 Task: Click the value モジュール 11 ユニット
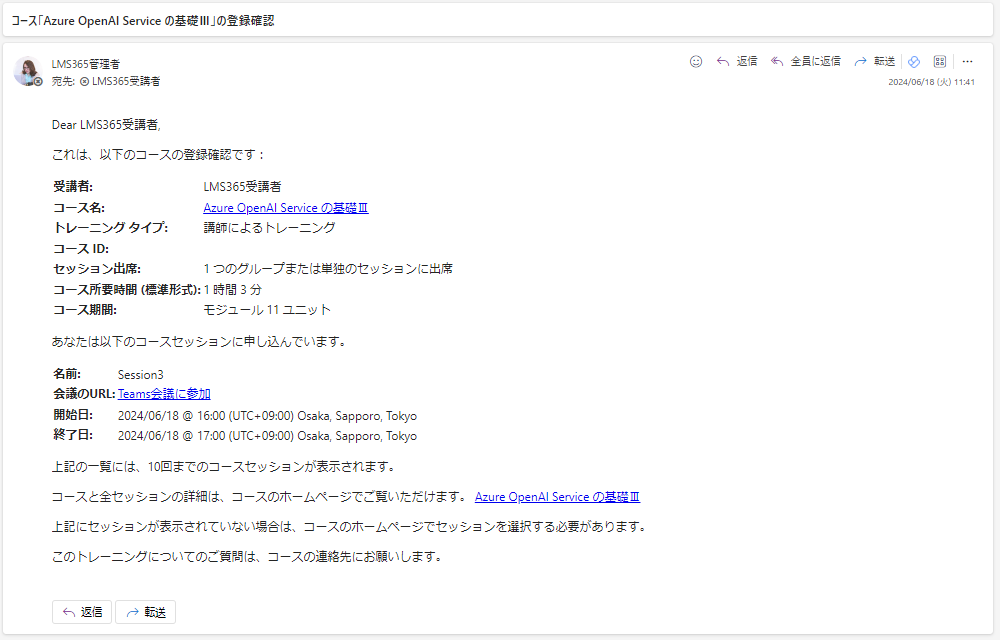267,310
